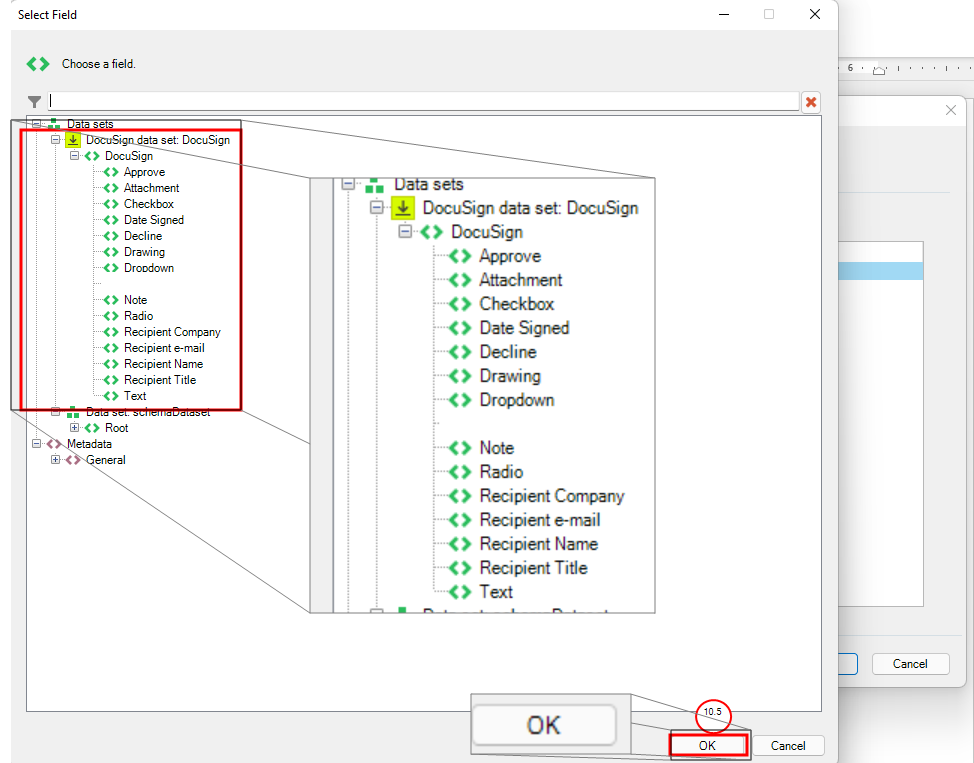Select the Root tree entry label
Viewport: 974px width, 763px height.
(x=116, y=427)
